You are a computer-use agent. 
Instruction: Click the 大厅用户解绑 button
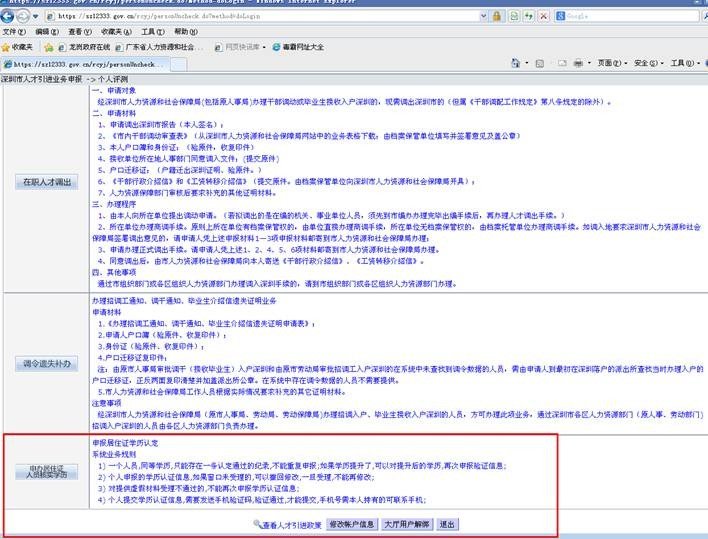point(407,524)
